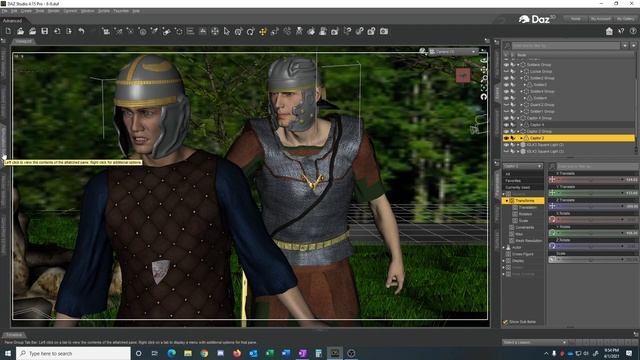Show the hidden Soldier1 Group

click(506, 111)
